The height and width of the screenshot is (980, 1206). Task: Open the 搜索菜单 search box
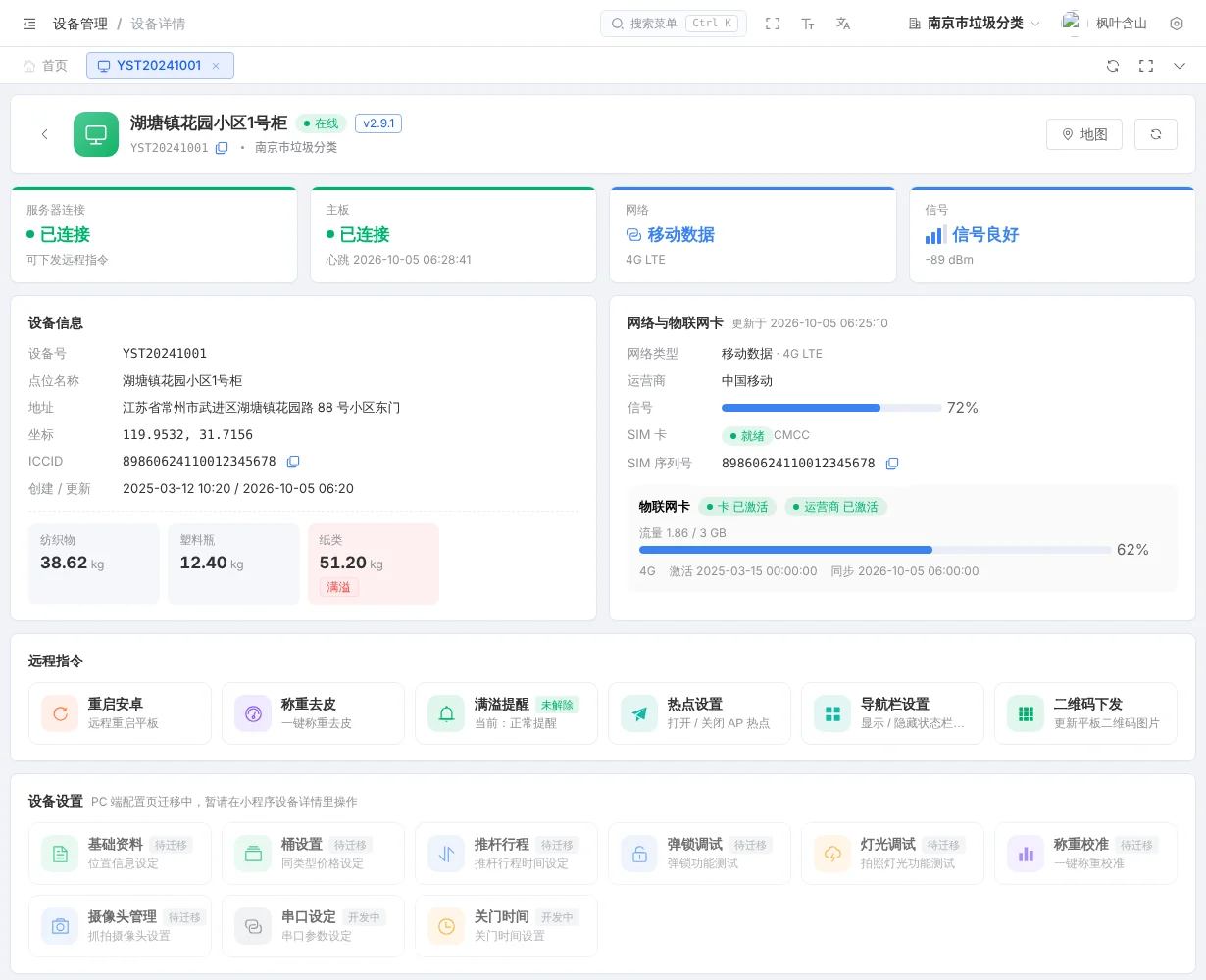tap(674, 24)
